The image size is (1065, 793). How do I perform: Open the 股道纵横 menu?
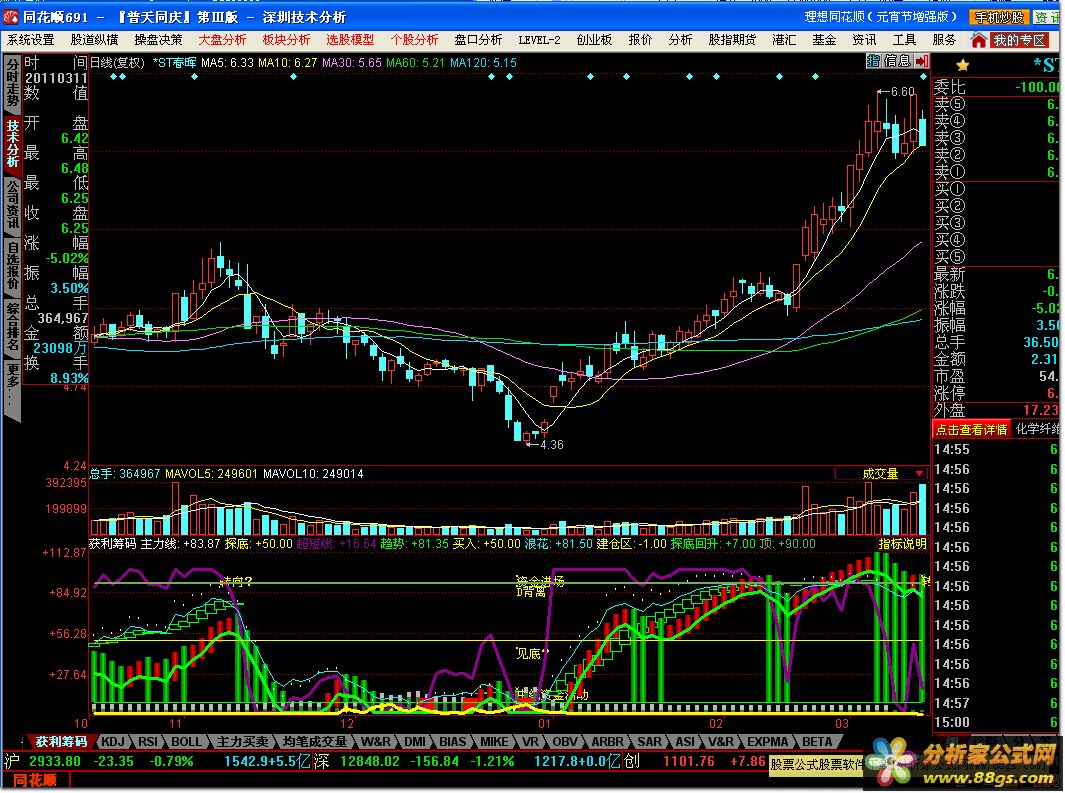94,40
